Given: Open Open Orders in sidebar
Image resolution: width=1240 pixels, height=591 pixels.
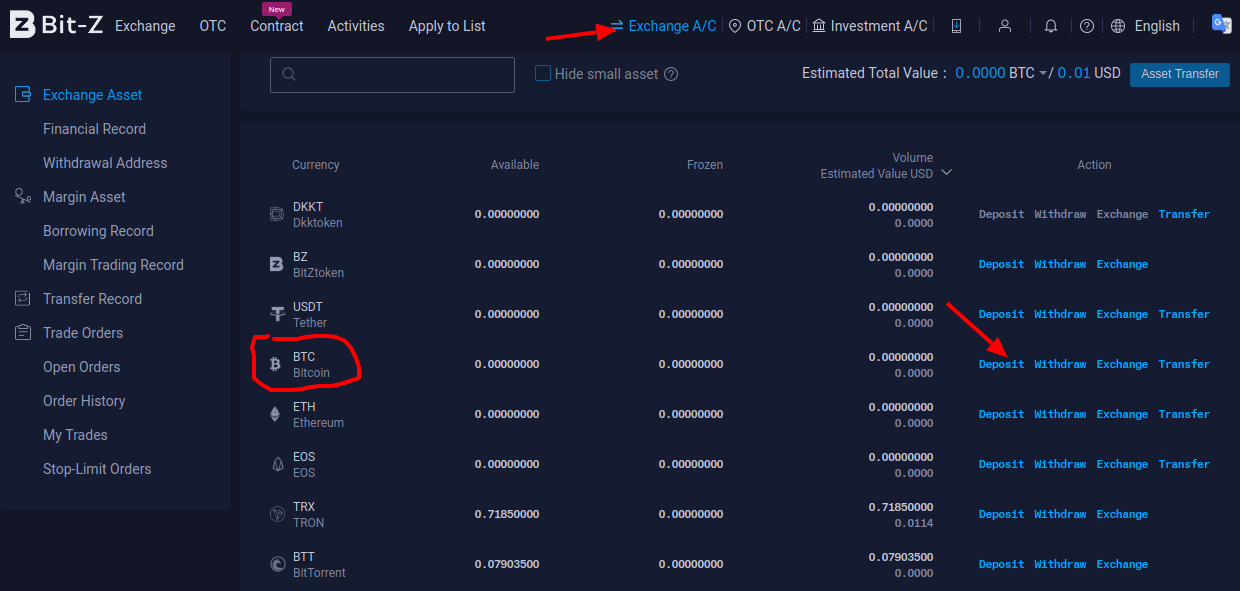Looking at the screenshot, I should 81,367.
